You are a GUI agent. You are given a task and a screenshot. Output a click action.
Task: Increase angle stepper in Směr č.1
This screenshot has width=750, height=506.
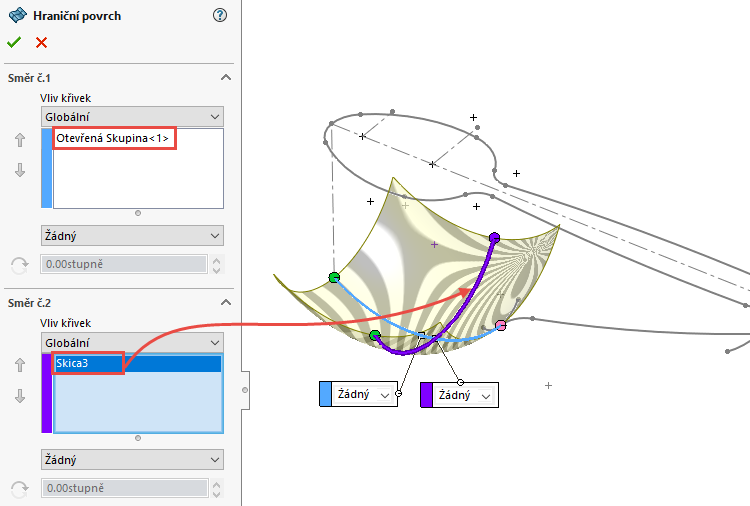pyautogui.click(x=216, y=260)
